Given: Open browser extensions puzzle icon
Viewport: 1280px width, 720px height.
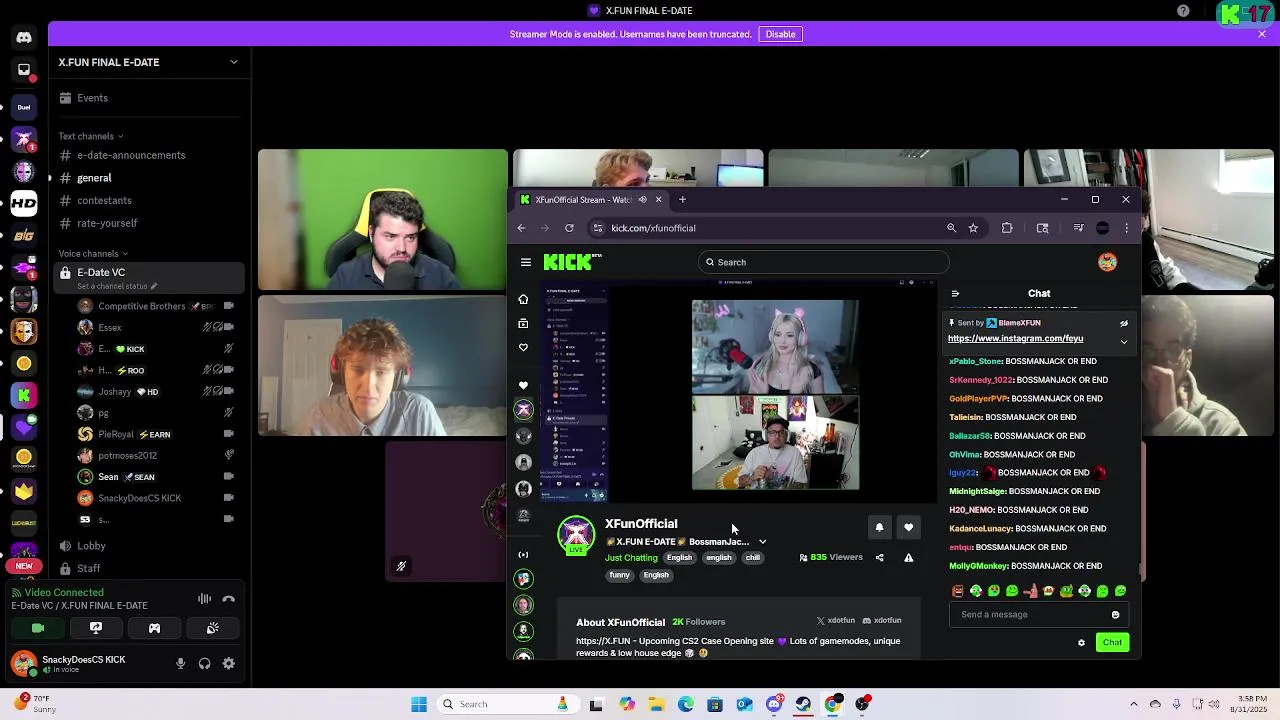Looking at the screenshot, I should 1007,228.
